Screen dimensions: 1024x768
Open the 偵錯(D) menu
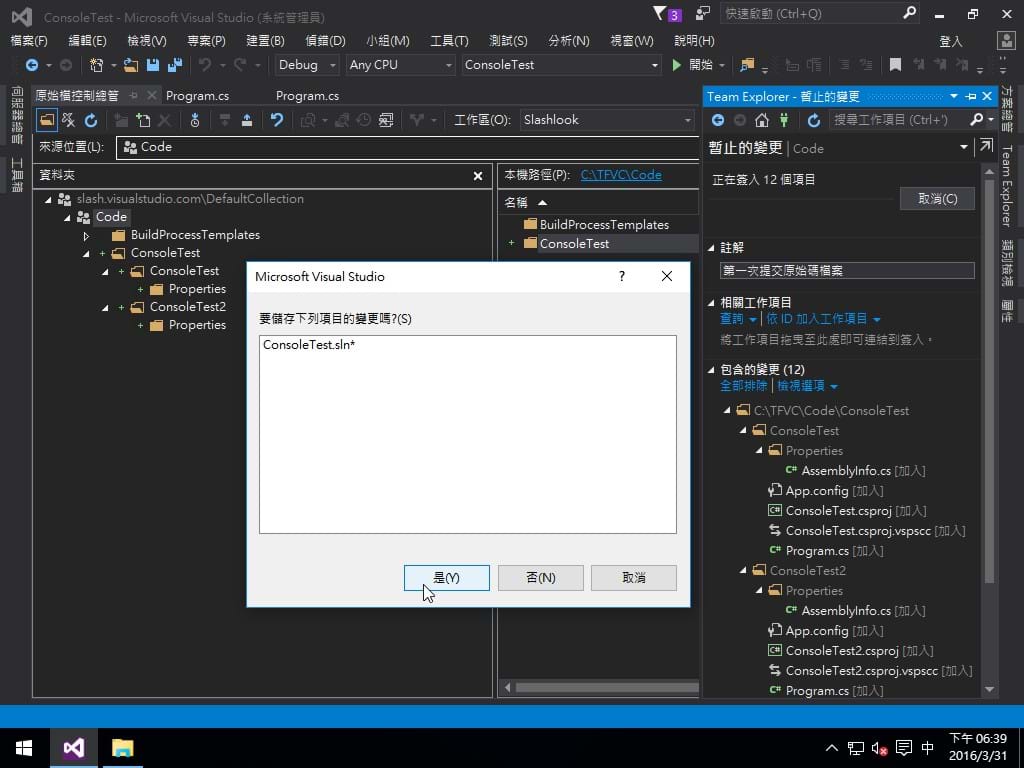click(x=325, y=40)
